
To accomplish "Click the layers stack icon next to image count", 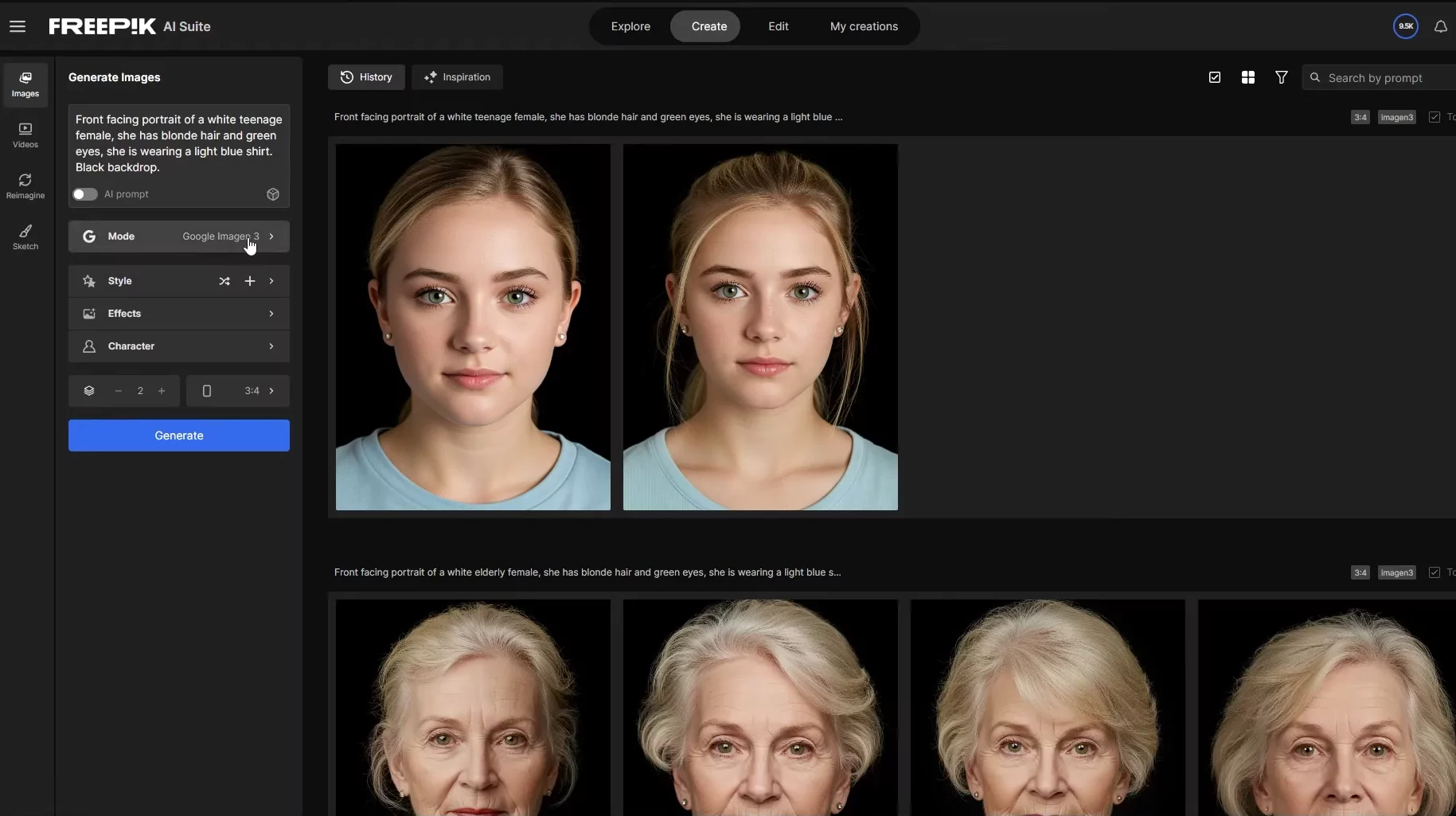I will [89, 391].
